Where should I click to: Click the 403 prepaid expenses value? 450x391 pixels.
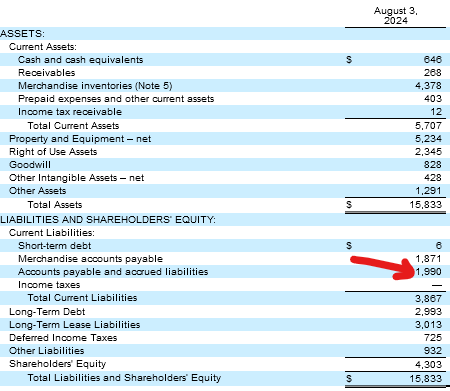click(433, 99)
